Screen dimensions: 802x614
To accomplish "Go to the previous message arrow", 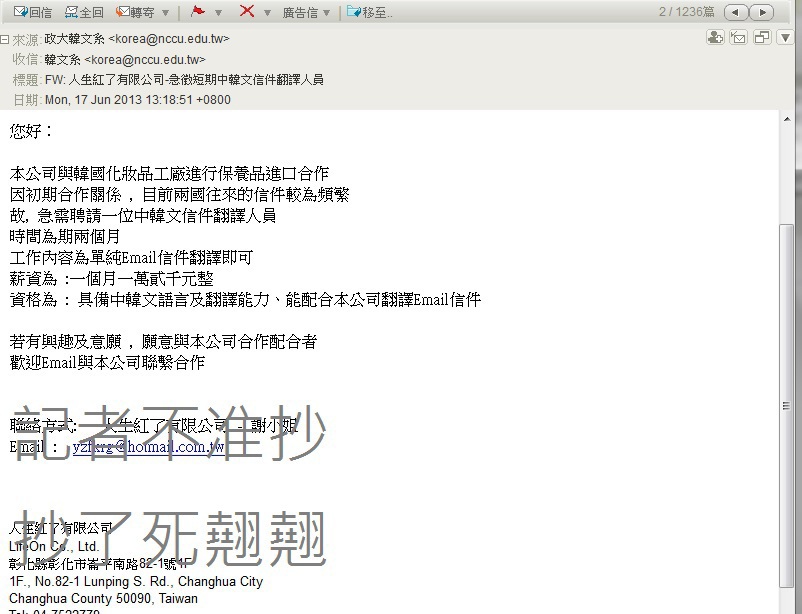I will pyautogui.click(x=736, y=12).
